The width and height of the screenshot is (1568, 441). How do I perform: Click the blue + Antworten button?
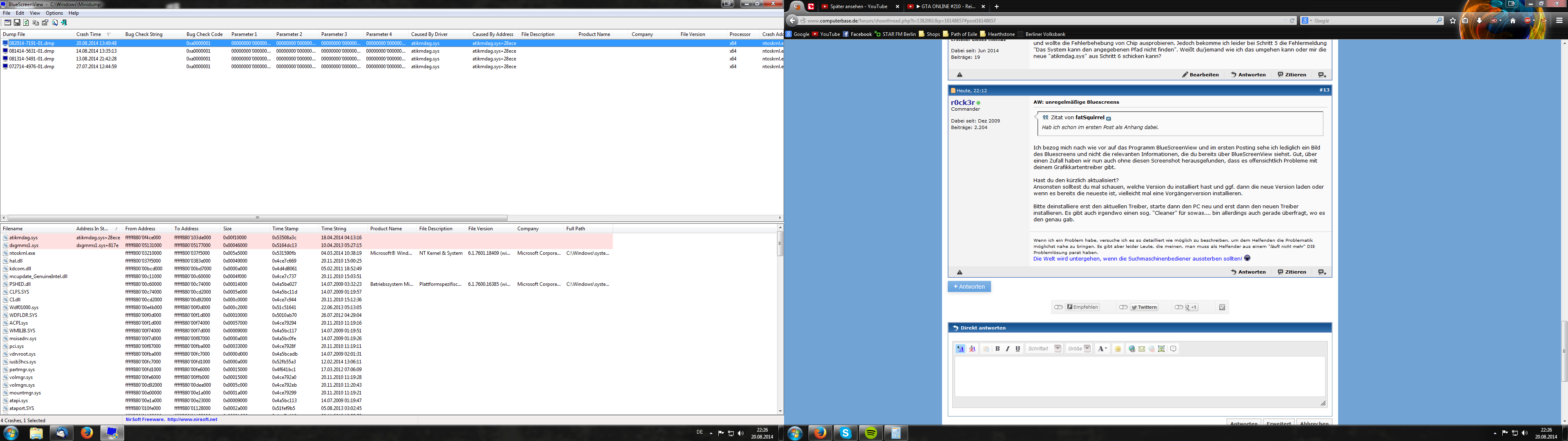tap(969, 287)
